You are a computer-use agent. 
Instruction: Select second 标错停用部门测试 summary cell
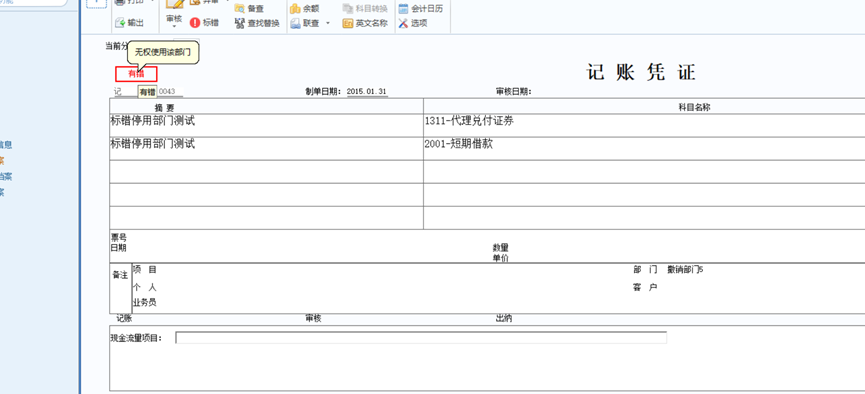pos(266,148)
